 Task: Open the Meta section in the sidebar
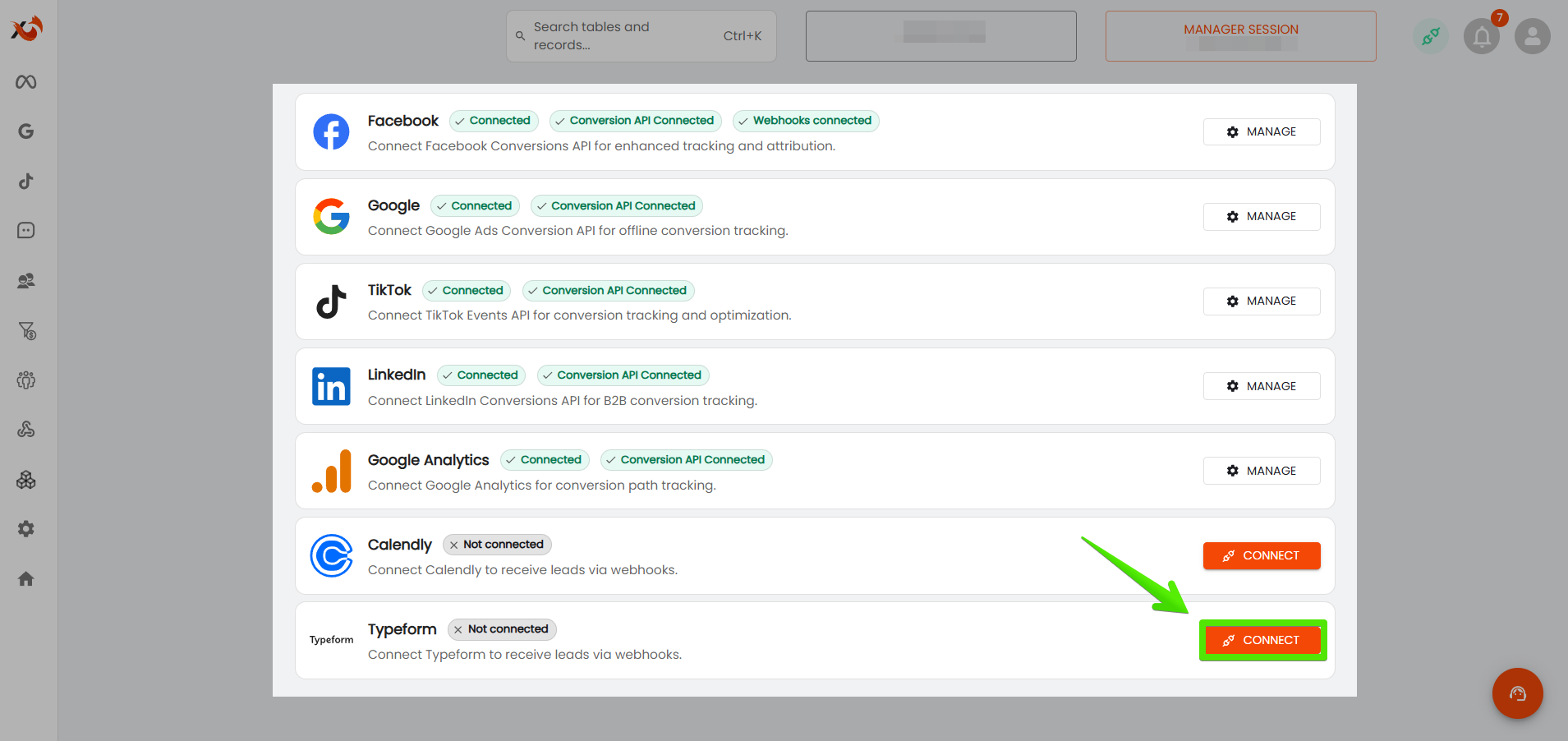(x=26, y=82)
